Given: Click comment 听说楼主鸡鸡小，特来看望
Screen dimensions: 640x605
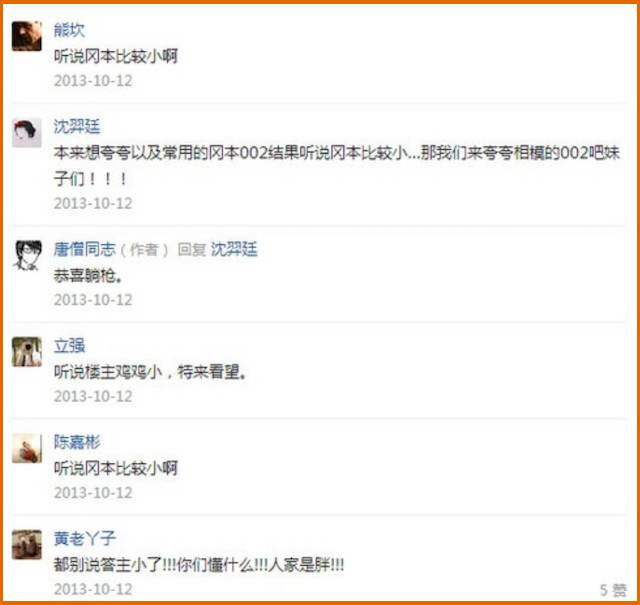Looking at the screenshot, I should click(150, 371).
